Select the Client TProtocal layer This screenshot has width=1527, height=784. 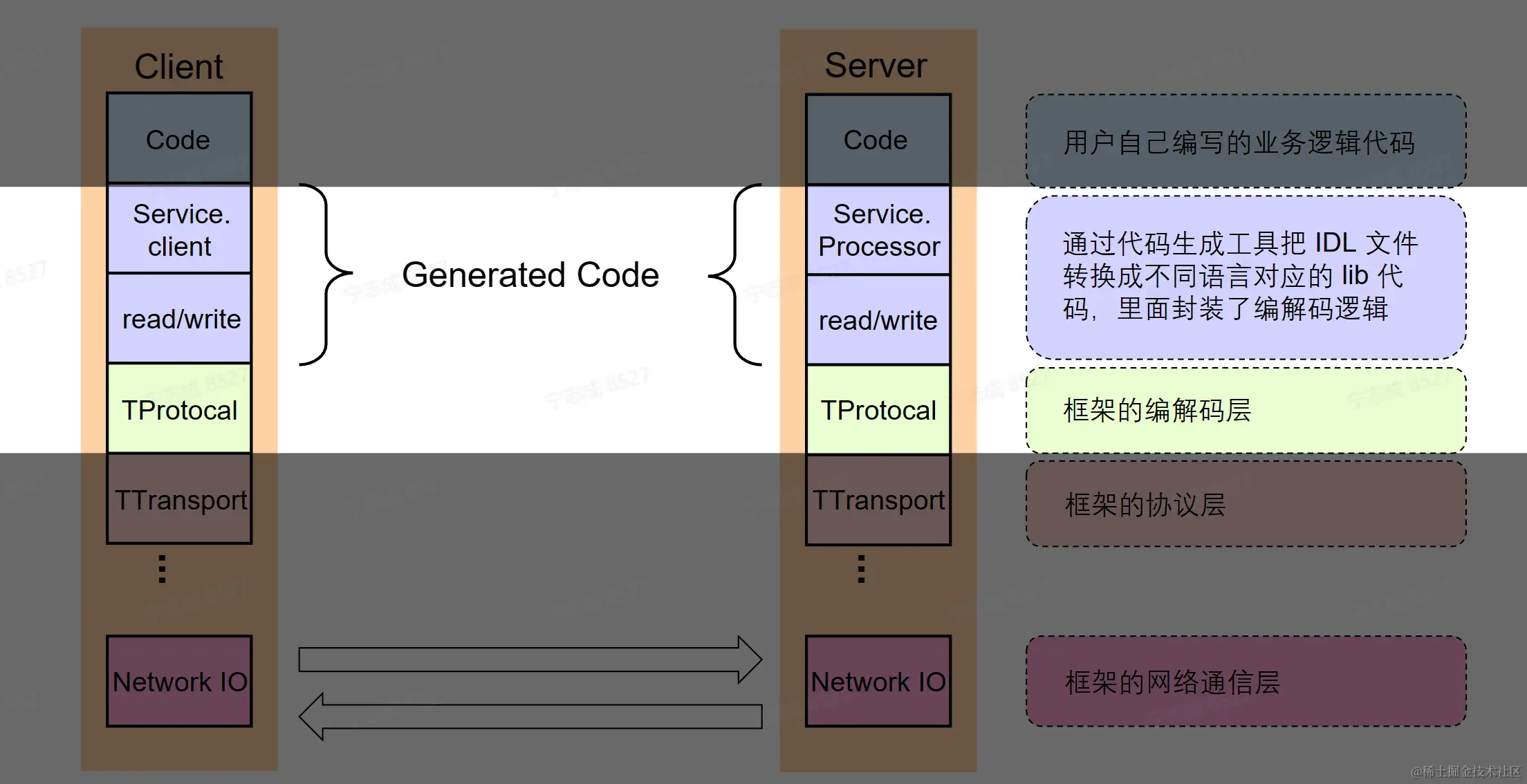tap(179, 409)
